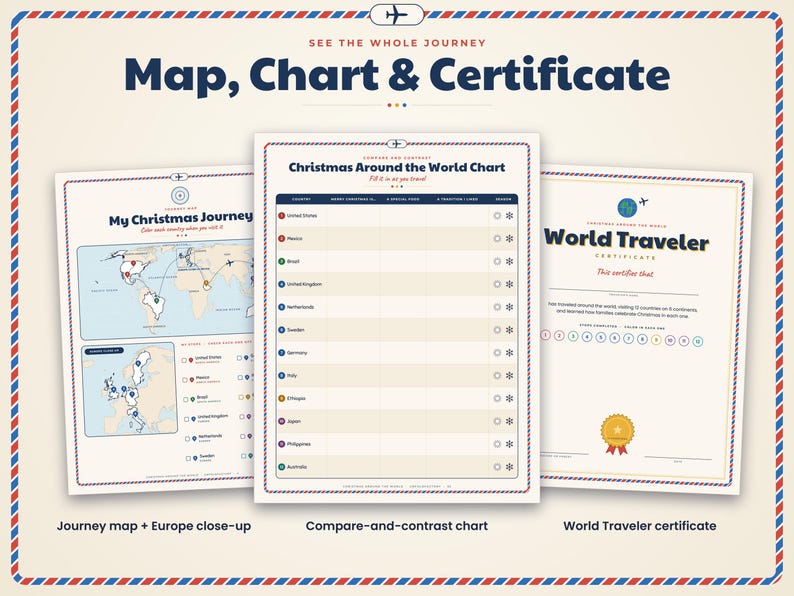Viewport: 794px width, 596px height.
Task: Click the snowflake icon in Japan row
Action: click(x=509, y=421)
